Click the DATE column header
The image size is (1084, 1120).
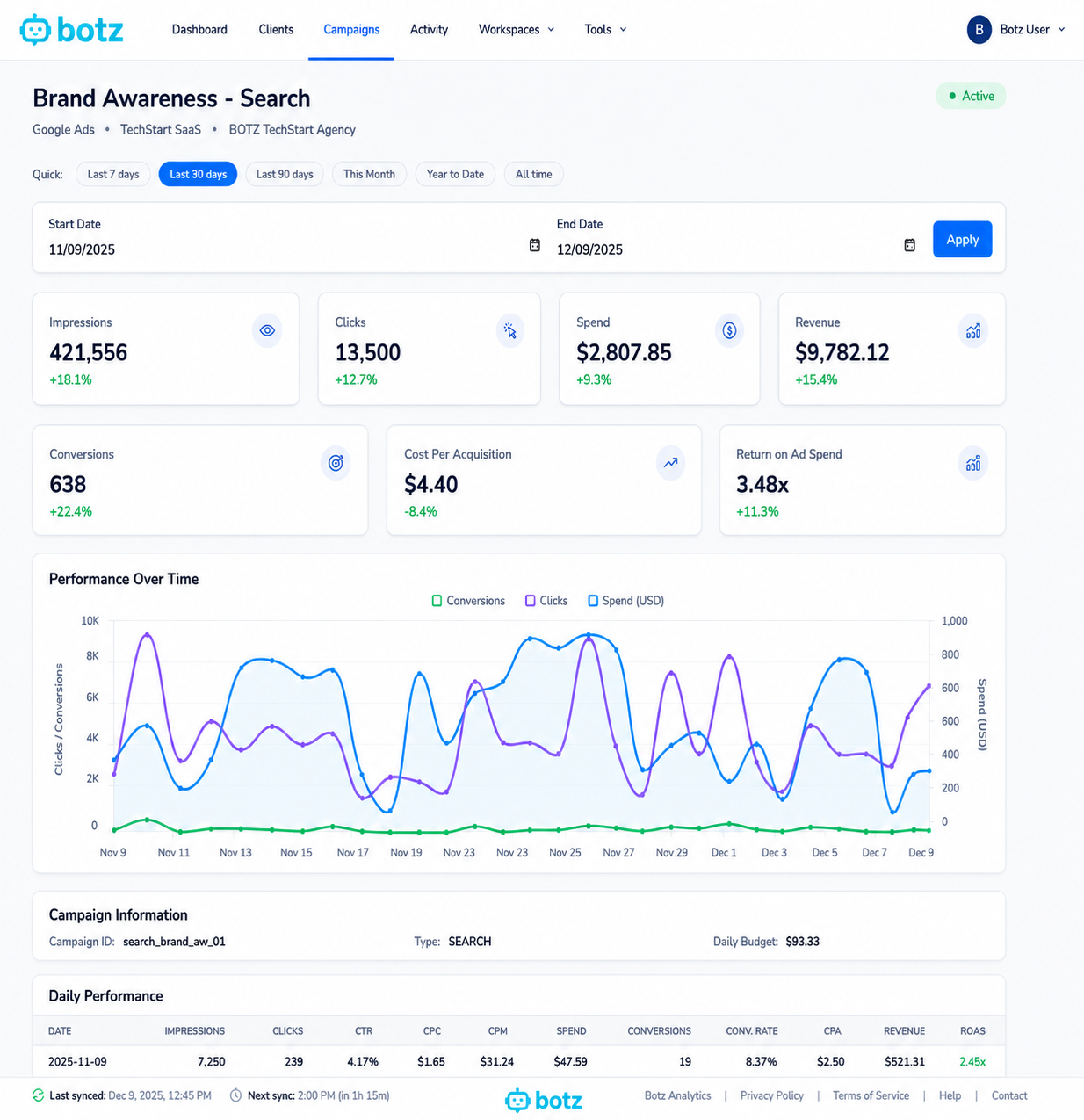tap(60, 1031)
